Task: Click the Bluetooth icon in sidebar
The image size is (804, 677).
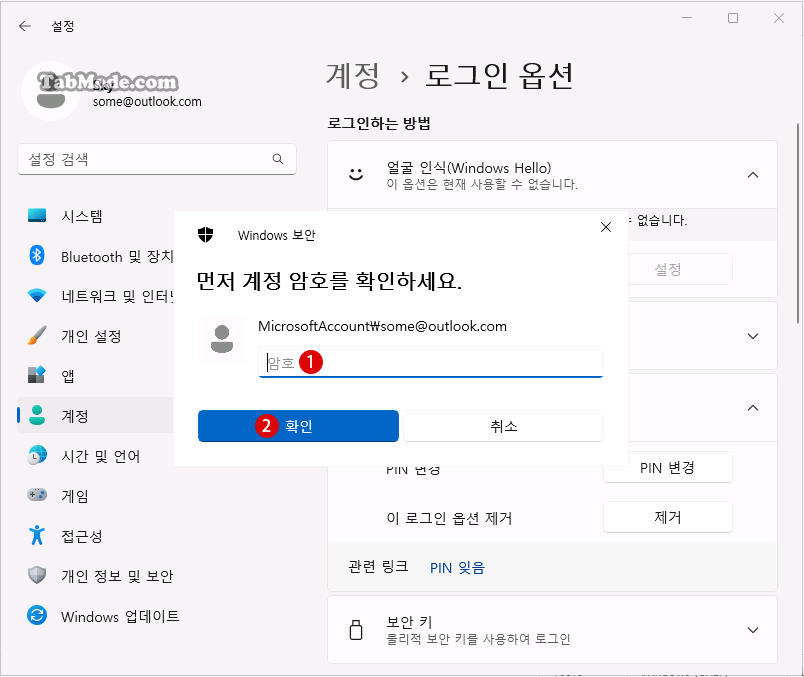Action: [37, 255]
